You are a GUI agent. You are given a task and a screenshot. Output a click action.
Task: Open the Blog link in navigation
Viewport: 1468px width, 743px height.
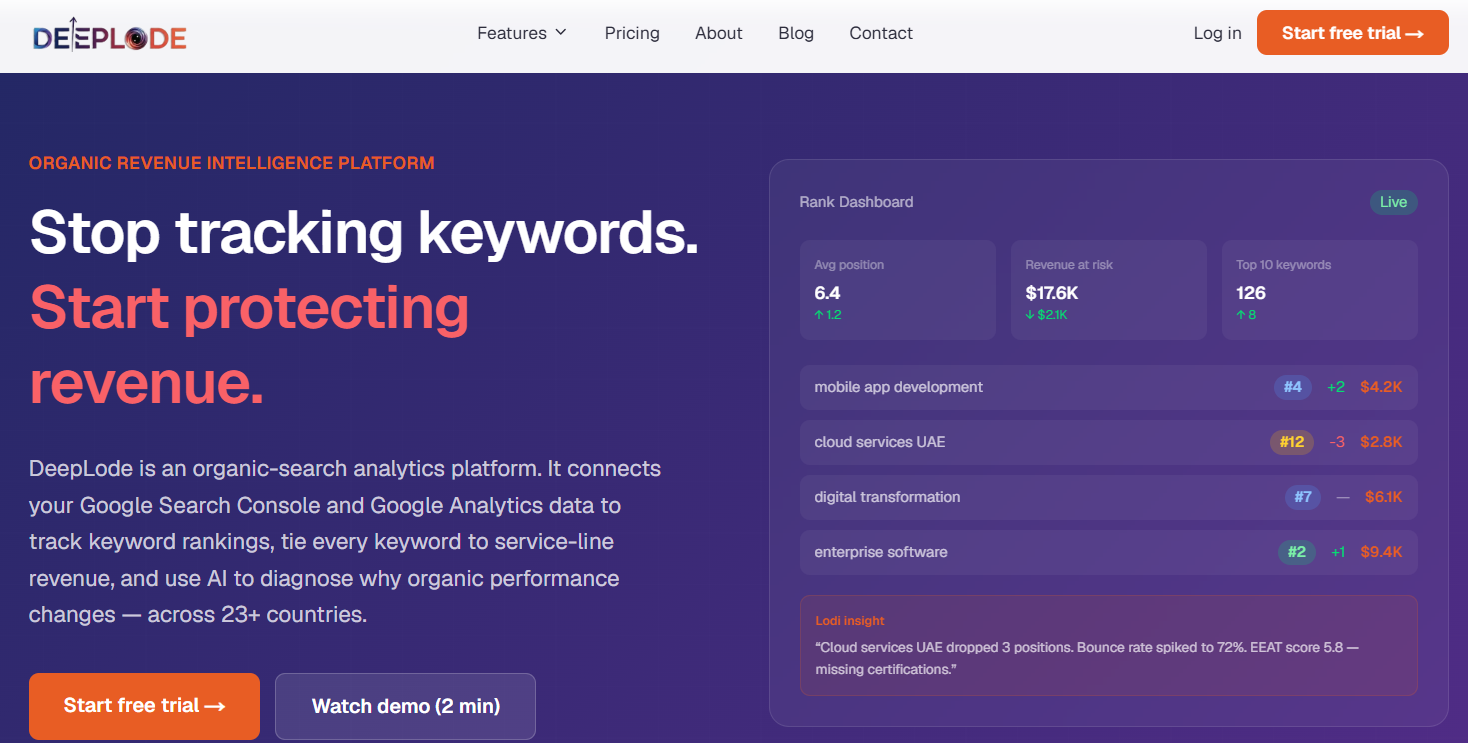point(796,33)
